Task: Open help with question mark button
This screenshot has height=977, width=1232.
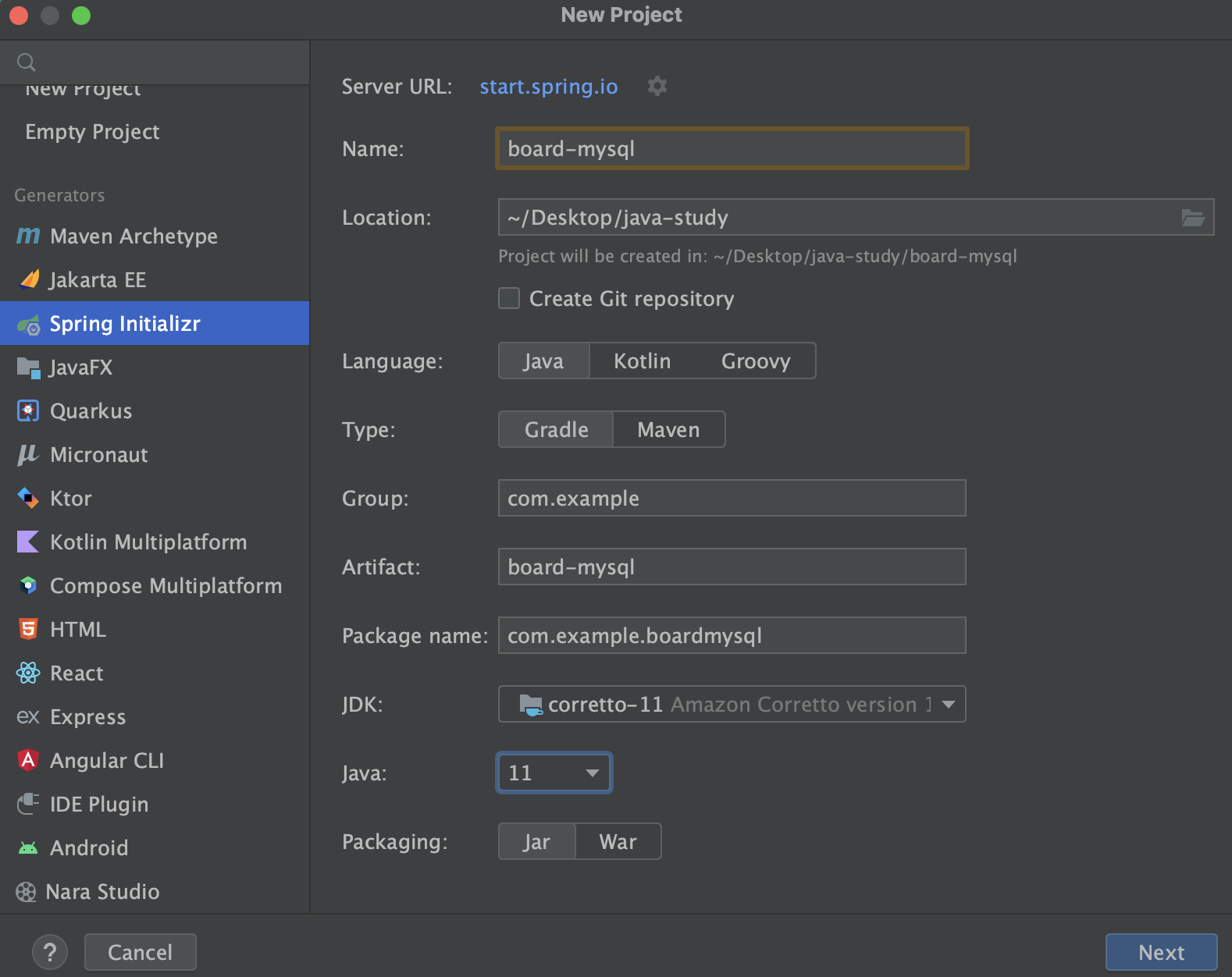Action: [x=50, y=952]
